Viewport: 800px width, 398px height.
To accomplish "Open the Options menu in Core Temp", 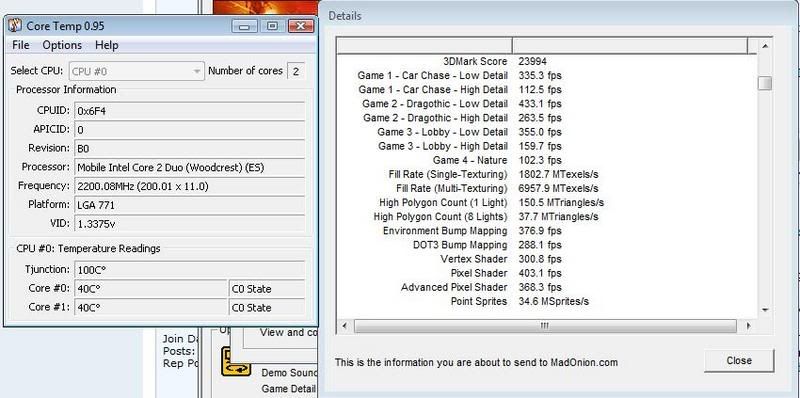I will 62,45.
